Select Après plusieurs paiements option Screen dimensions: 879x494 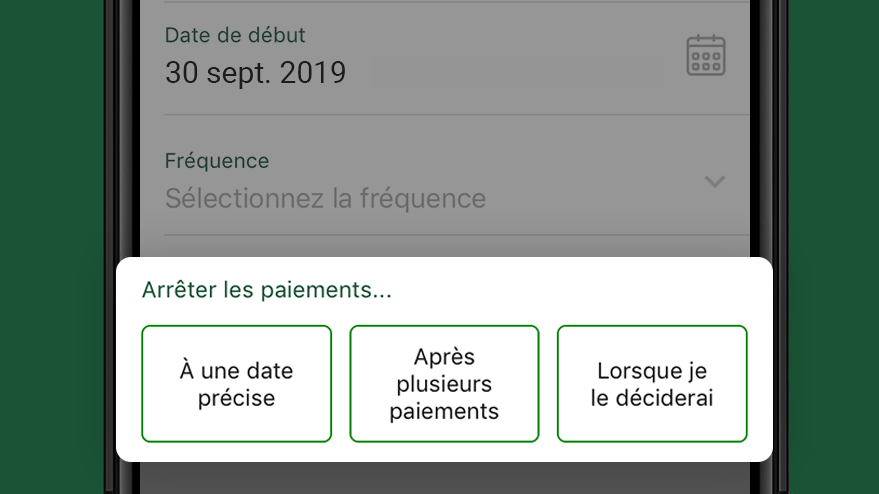(444, 384)
